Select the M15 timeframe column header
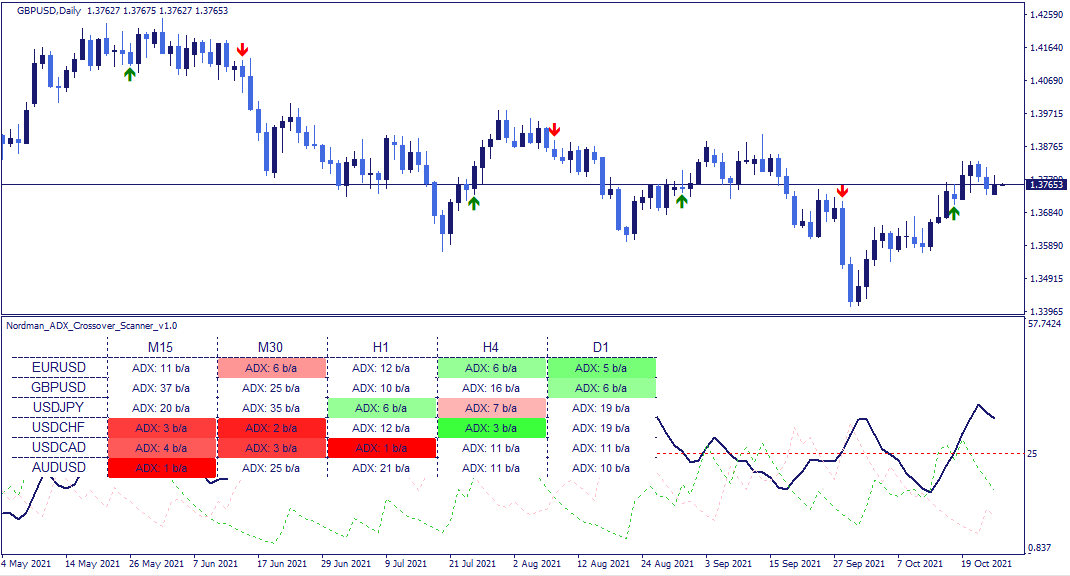The image size is (1070, 576). [x=160, y=347]
